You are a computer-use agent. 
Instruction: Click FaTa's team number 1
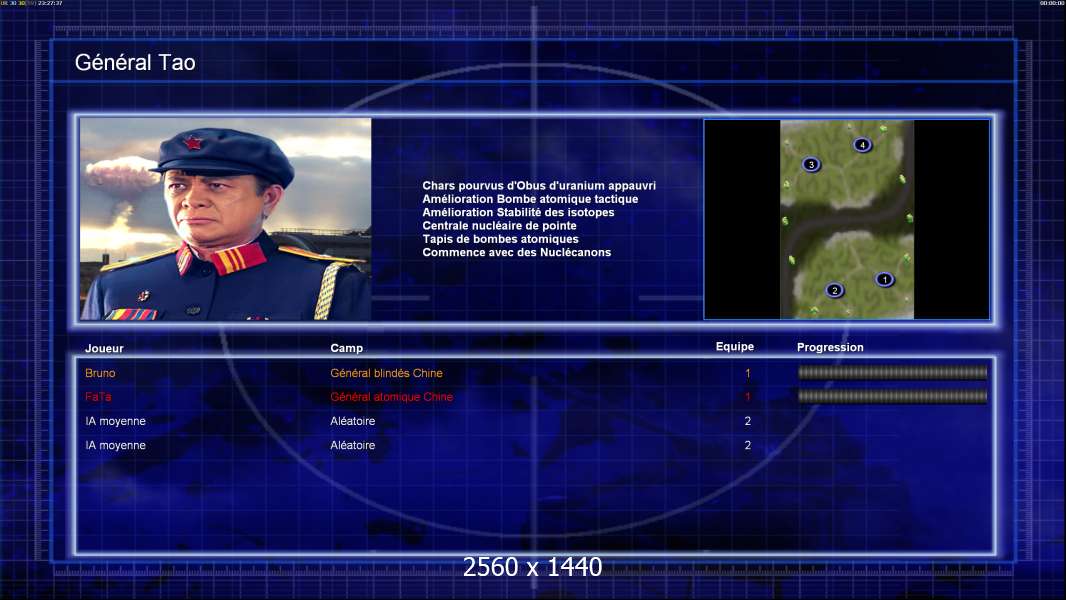tap(748, 397)
